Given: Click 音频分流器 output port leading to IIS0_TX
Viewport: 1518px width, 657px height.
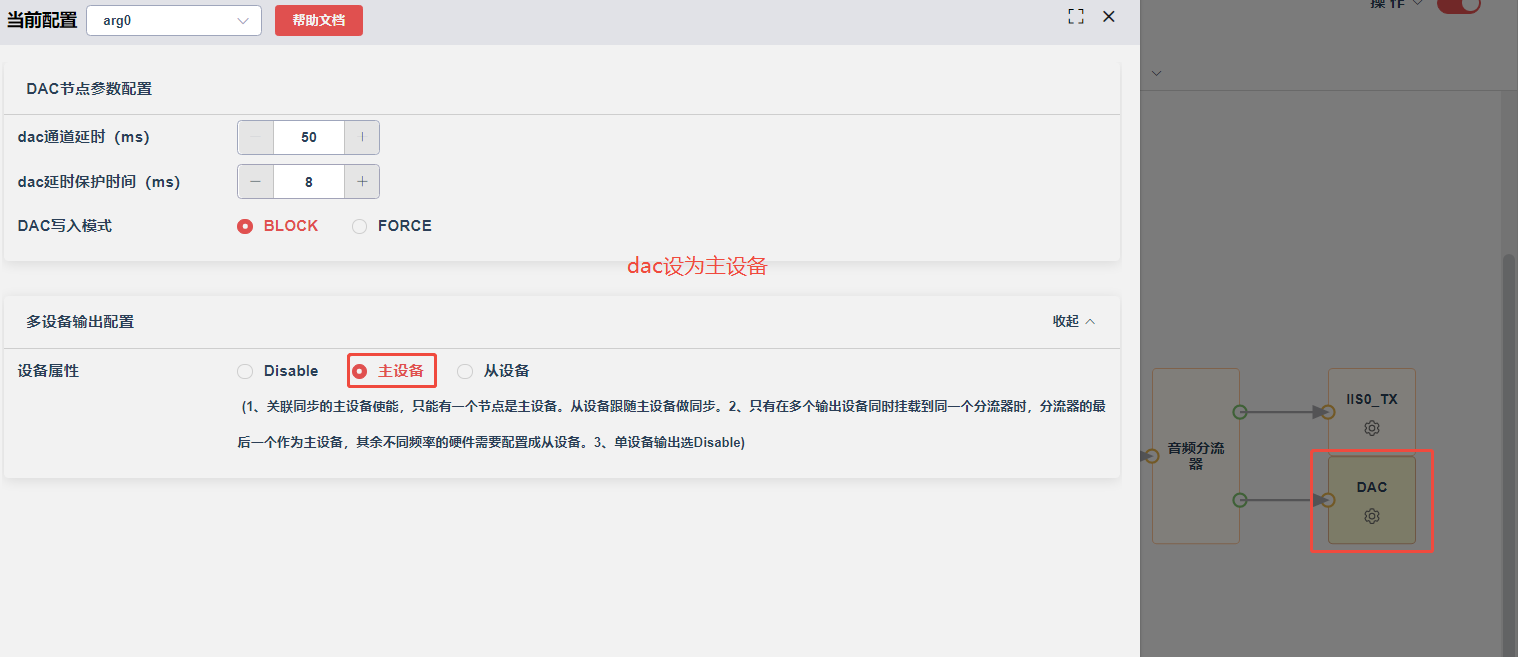Looking at the screenshot, I should [1240, 412].
